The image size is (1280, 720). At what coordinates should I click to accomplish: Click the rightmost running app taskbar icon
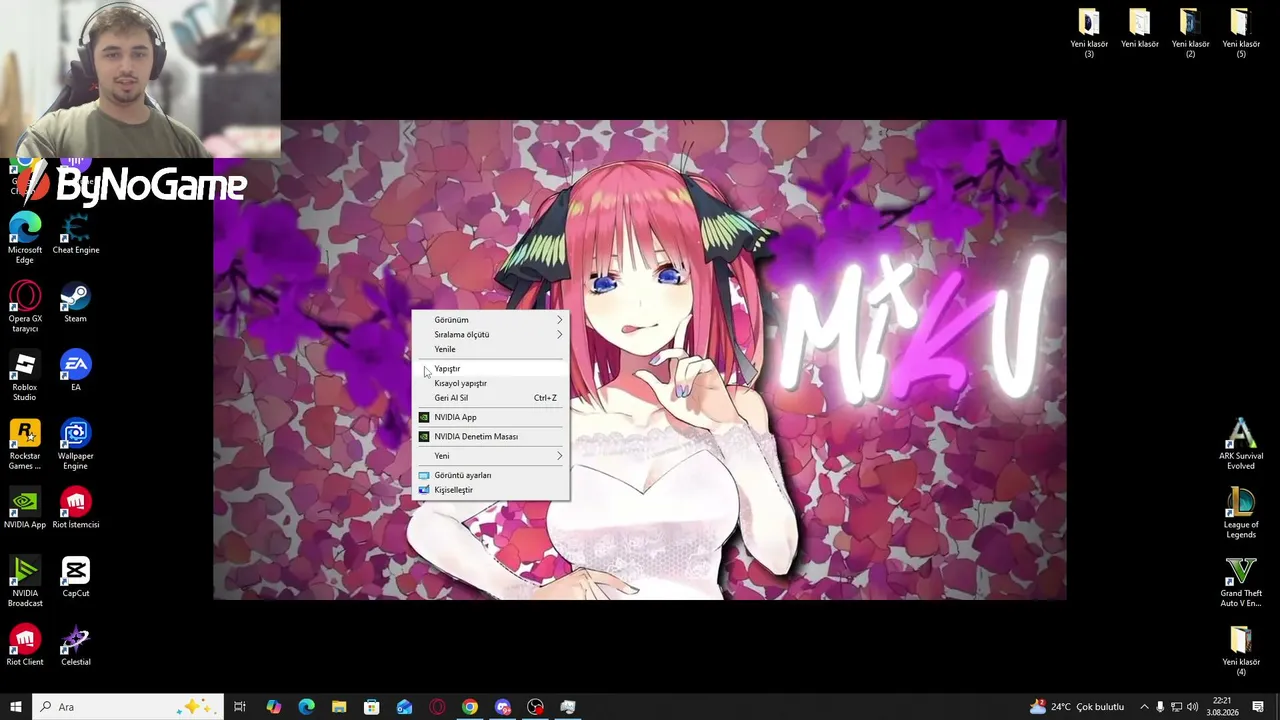tap(568, 707)
